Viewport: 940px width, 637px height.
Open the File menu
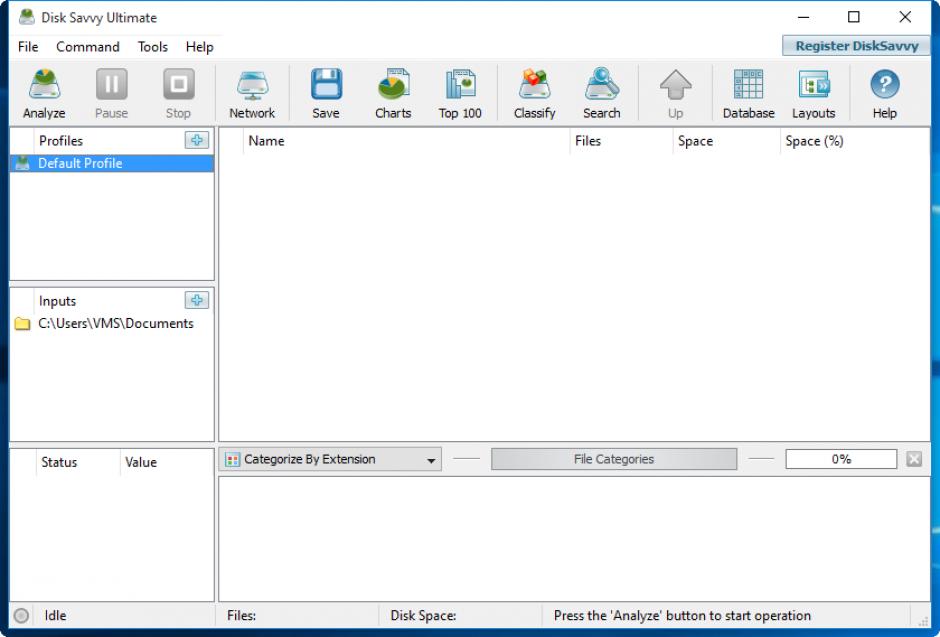[28, 47]
